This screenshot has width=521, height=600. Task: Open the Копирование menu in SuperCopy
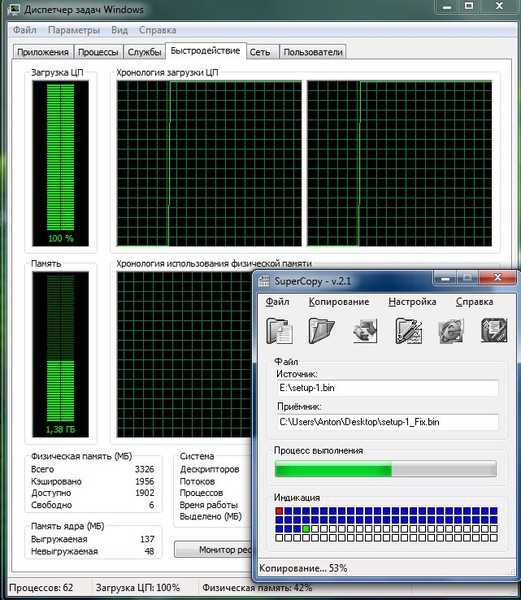[339, 302]
